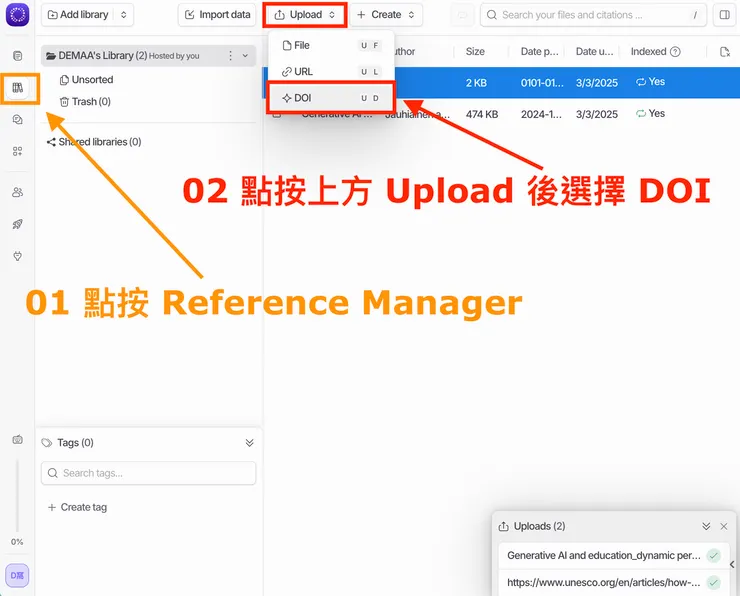Focus the Search your files and citations field
This screenshot has height=596, width=740.
[593, 15]
